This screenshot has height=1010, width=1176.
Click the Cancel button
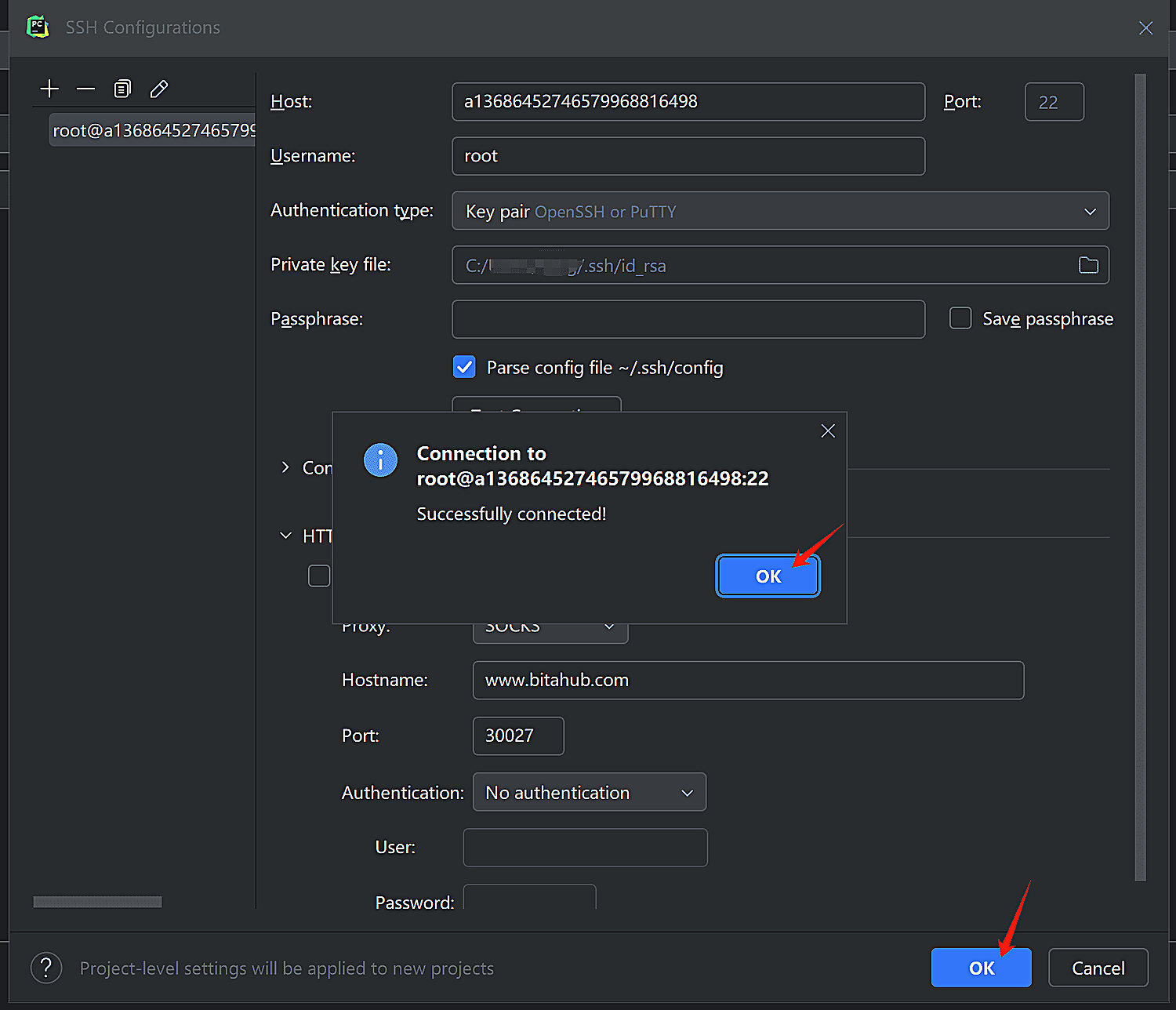(x=1098, y=968)
